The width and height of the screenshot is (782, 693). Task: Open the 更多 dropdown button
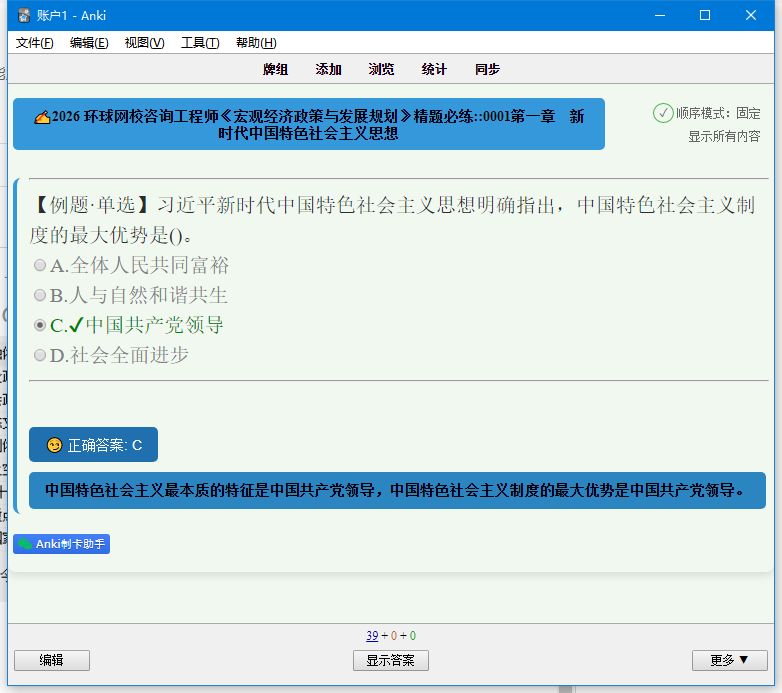coord(729,660)
